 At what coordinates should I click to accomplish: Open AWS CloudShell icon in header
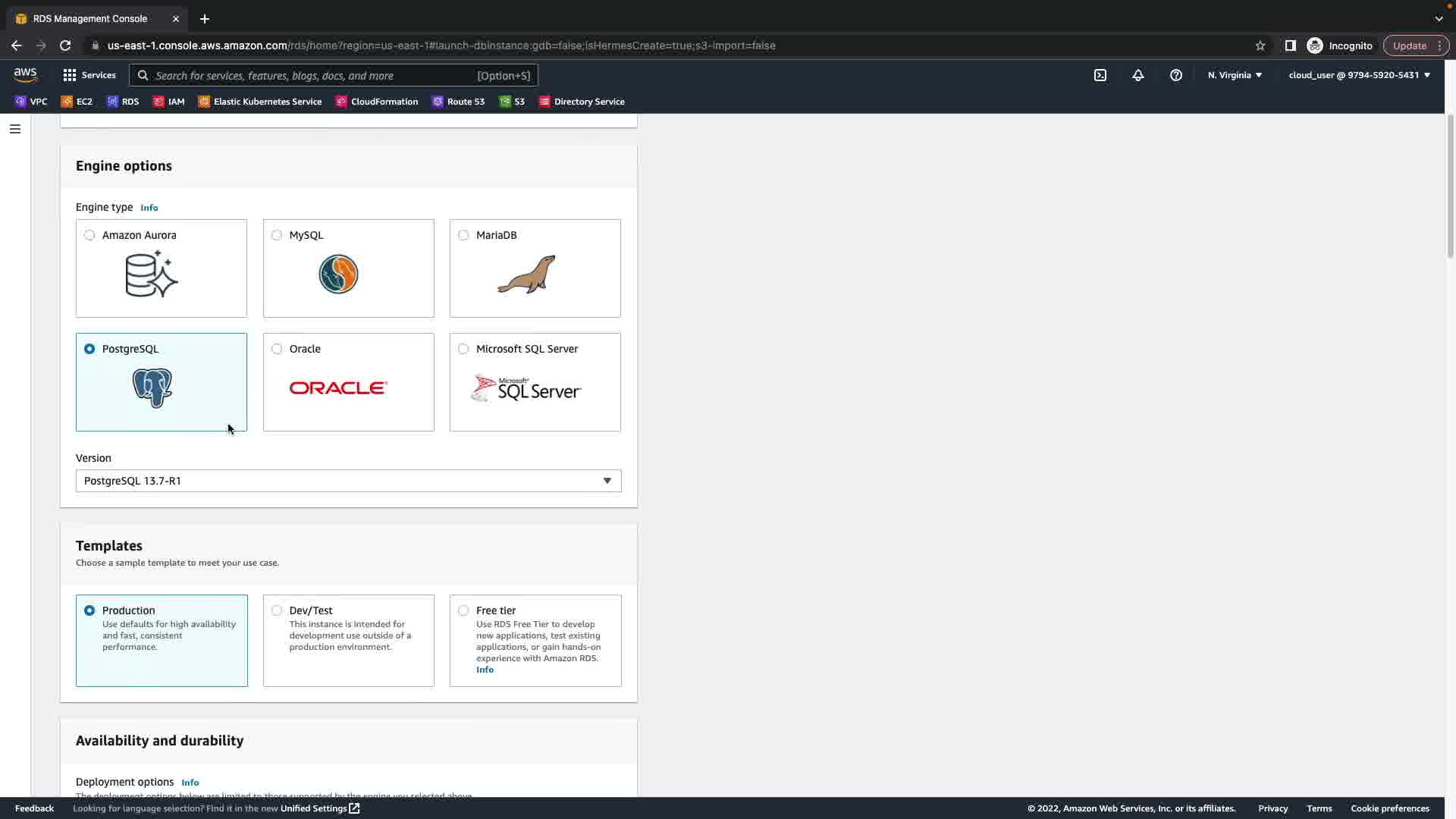tap(1100, 75)
